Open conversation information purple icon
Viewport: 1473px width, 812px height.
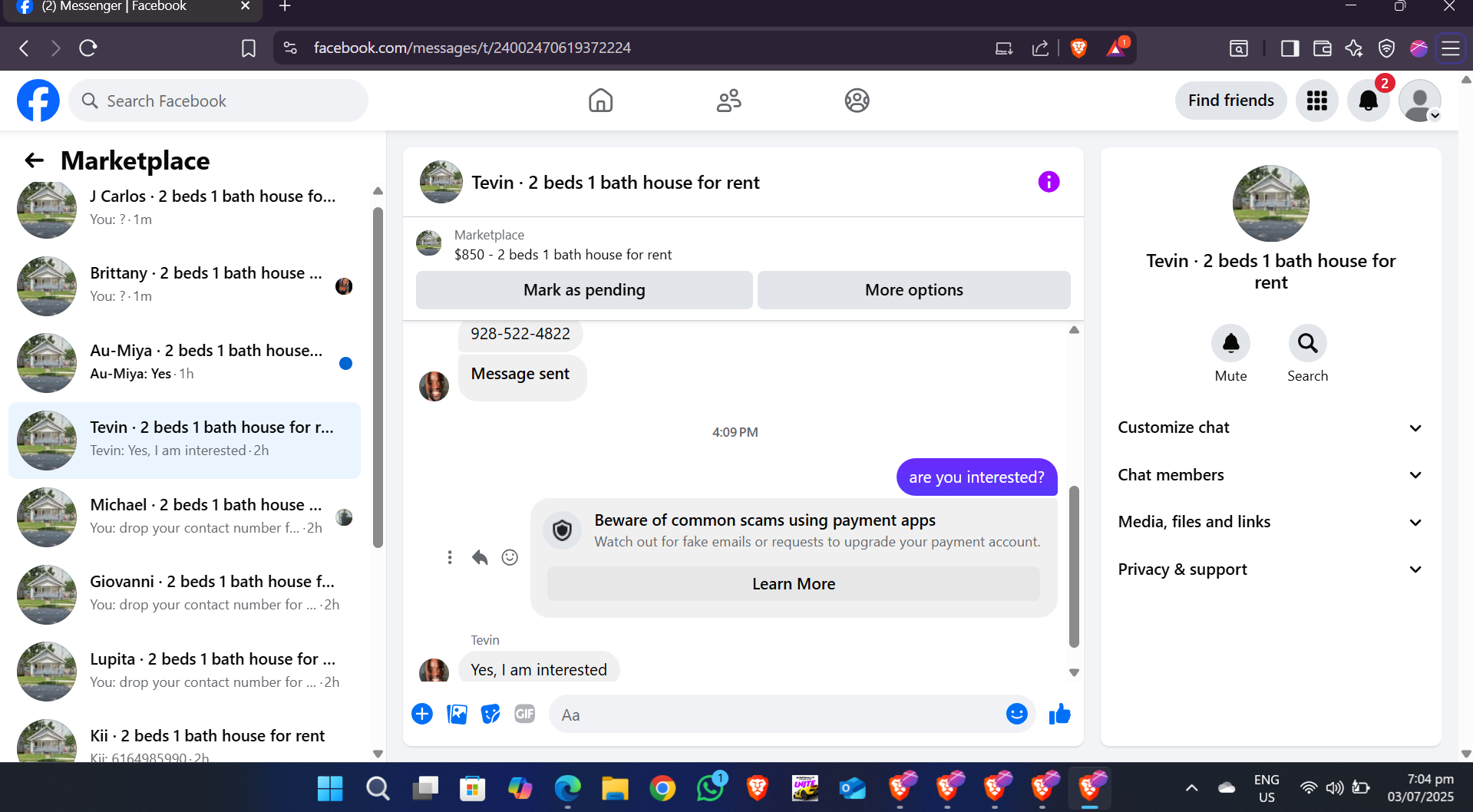(x=1049, y=182)
